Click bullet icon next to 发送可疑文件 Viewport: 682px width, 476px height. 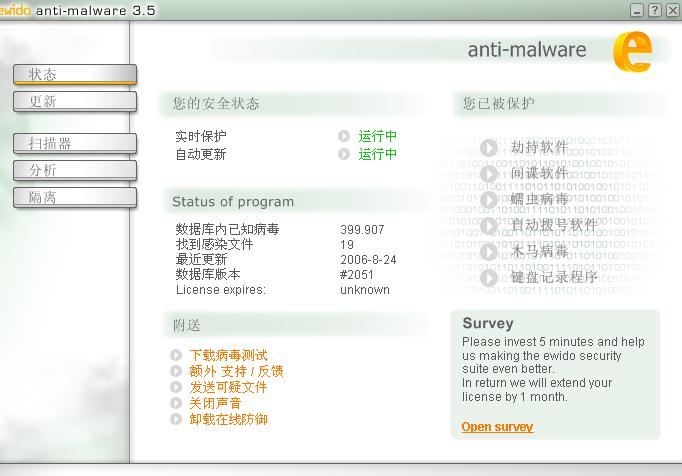[176, 387]
